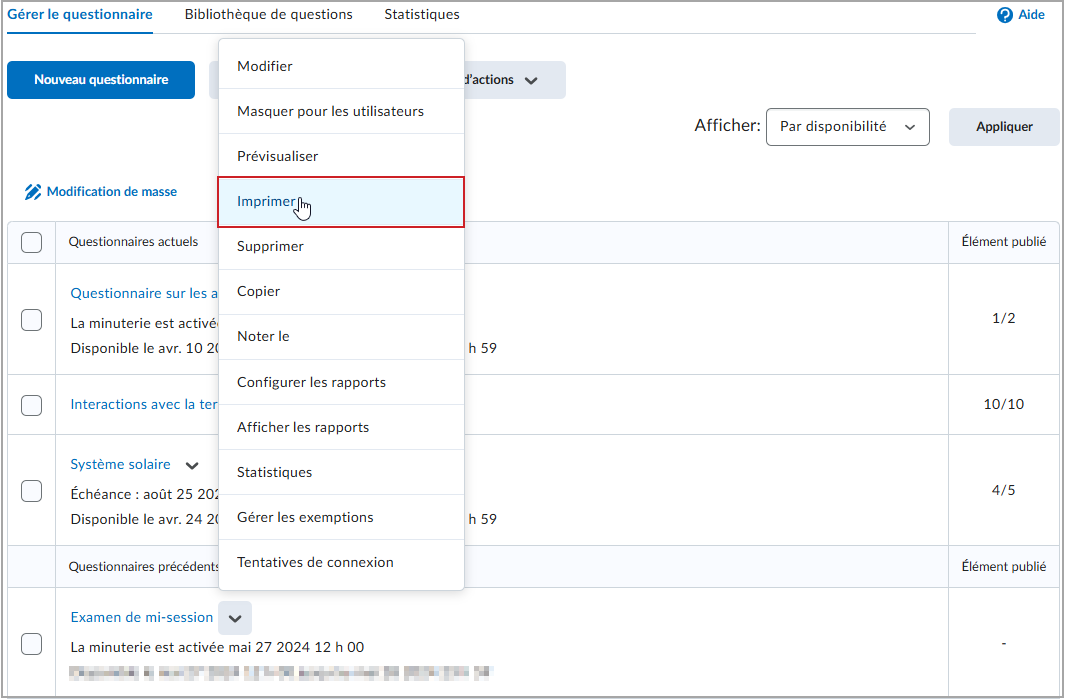The image size is (1065, 699).
Task: Select Copier from the menu
Action: (341, 291)
